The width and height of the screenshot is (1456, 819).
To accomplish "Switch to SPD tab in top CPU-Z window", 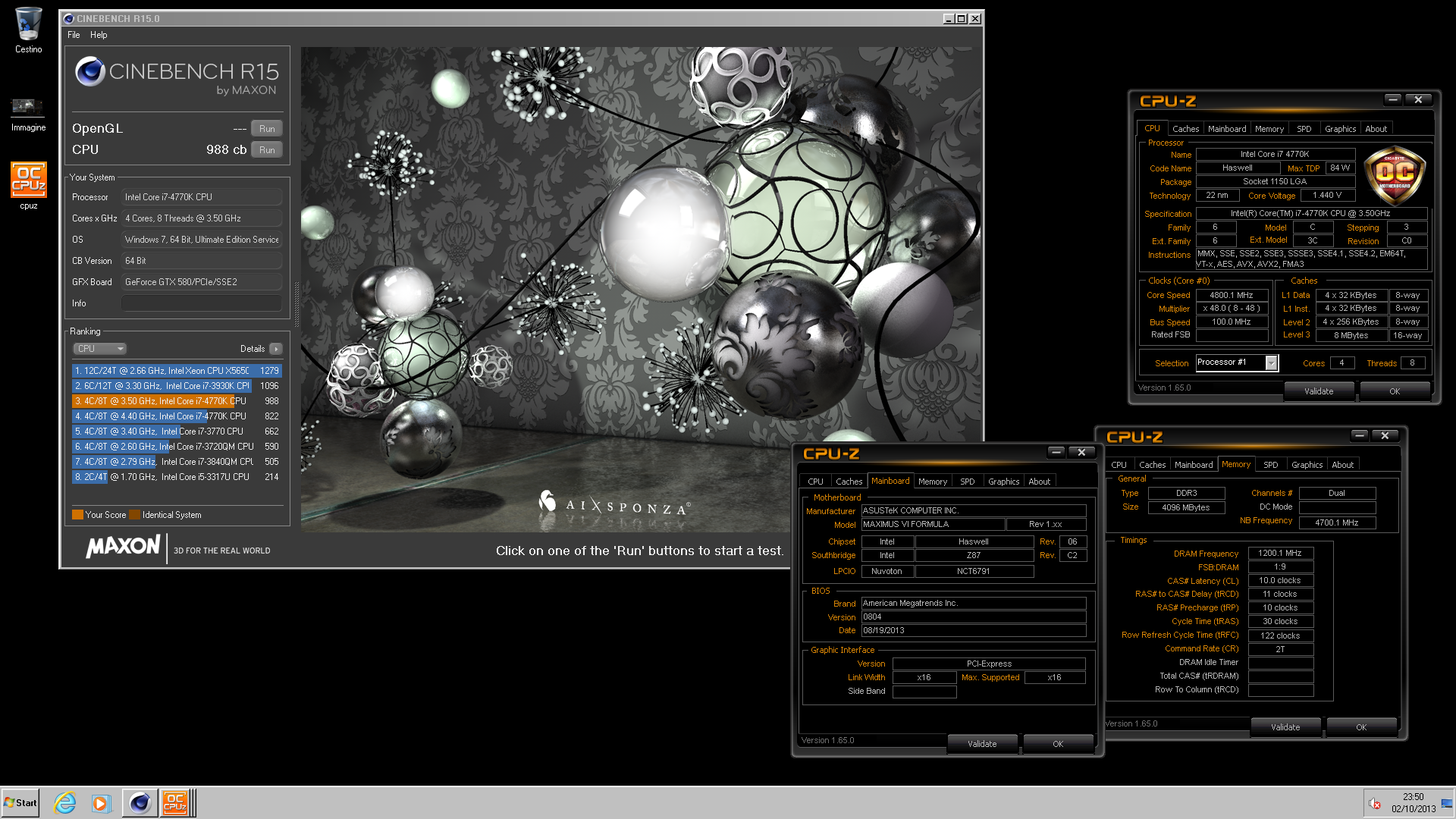I will click(1304, 129).
